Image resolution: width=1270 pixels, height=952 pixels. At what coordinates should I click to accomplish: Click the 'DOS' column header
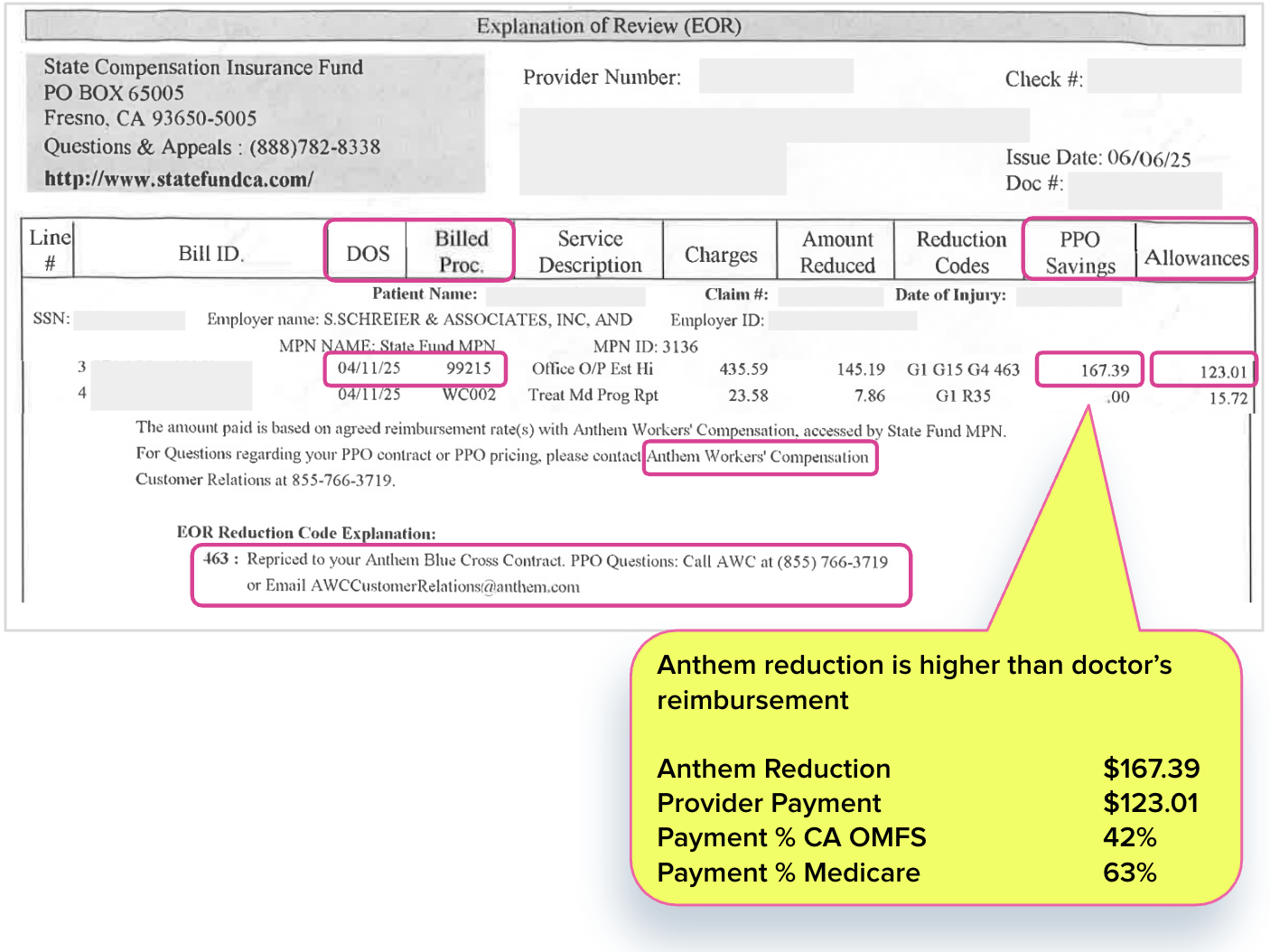(x=368, y=254)
